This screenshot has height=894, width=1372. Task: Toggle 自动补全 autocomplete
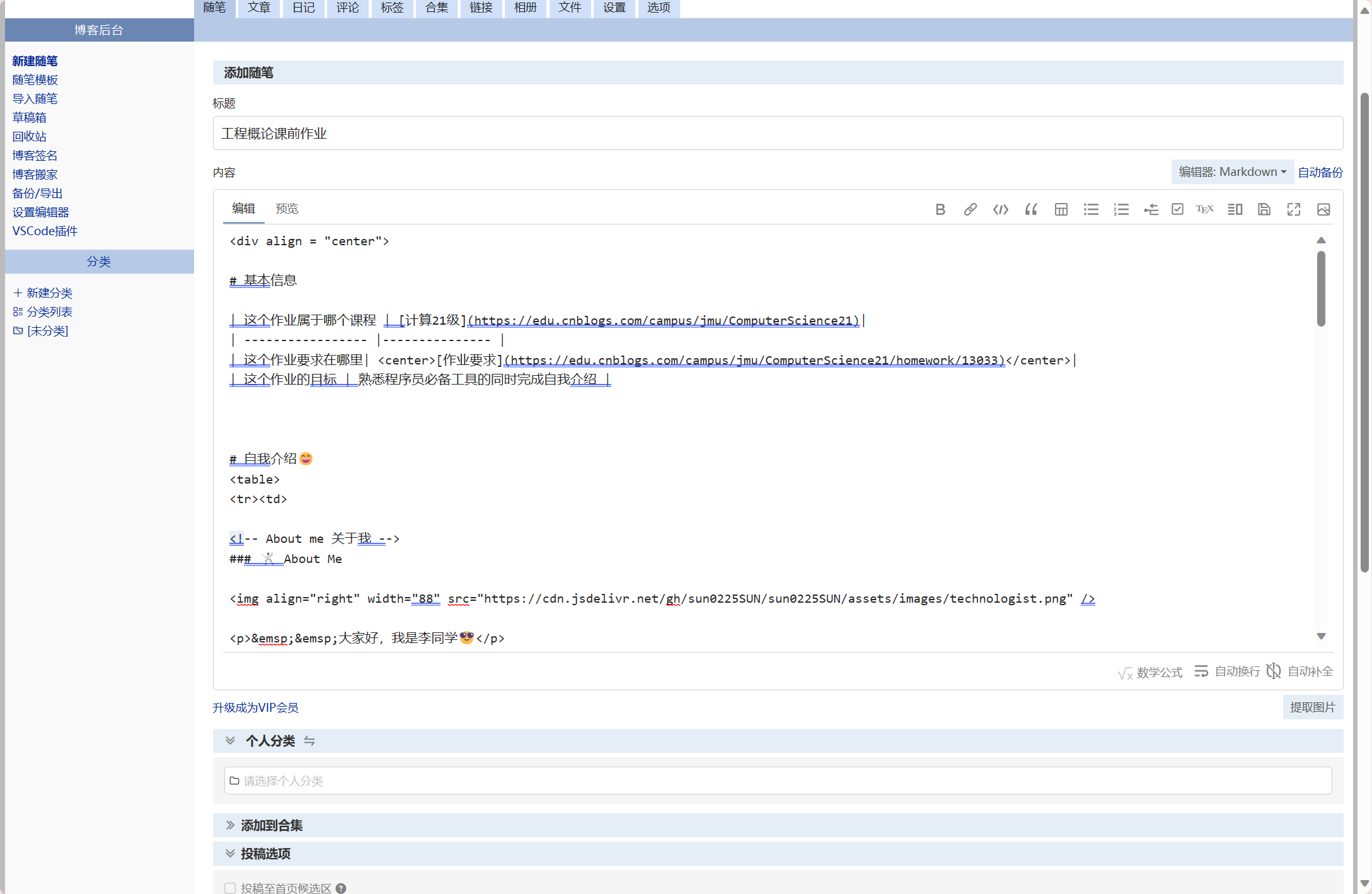pos(1300,671)
